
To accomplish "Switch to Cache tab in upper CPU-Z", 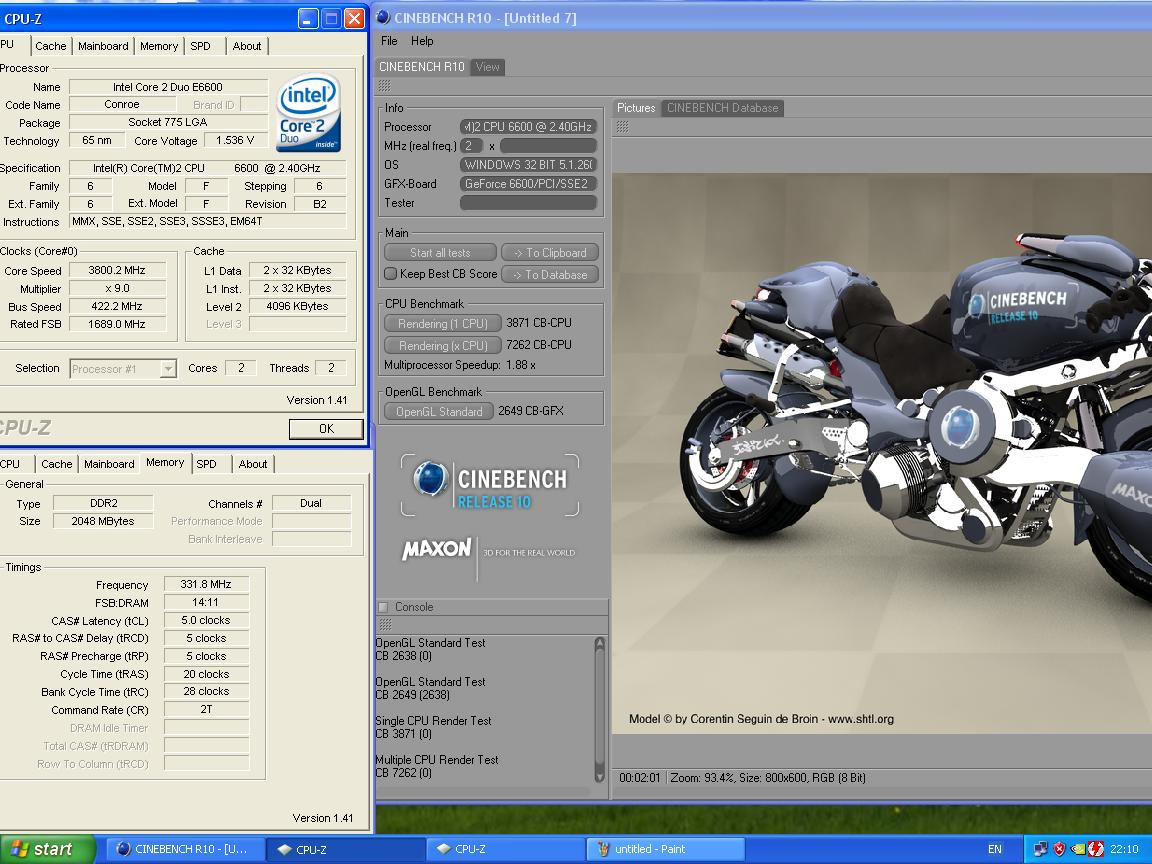I will coord(51,46).
